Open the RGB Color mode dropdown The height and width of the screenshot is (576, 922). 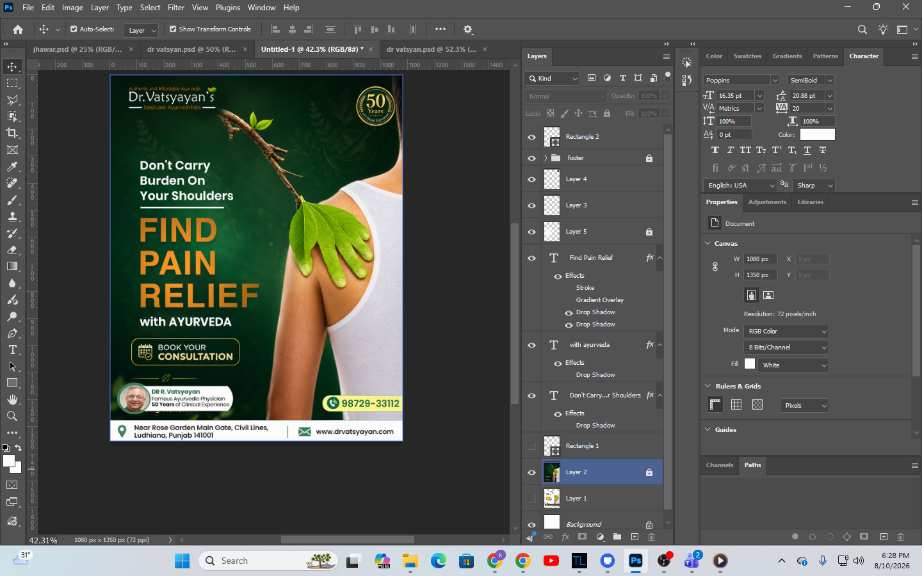point(786,331)
